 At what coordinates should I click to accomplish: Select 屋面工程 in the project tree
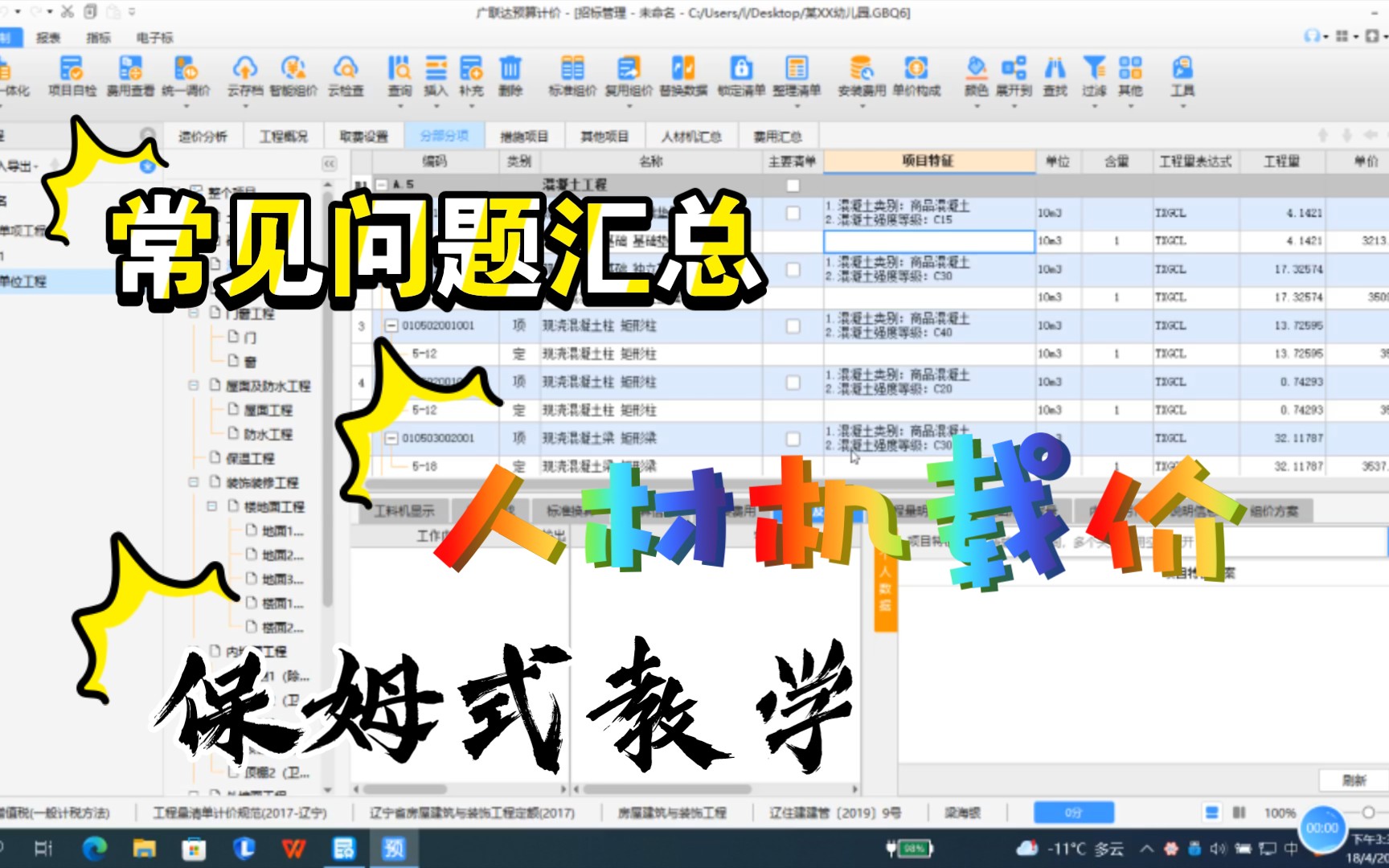268,410
